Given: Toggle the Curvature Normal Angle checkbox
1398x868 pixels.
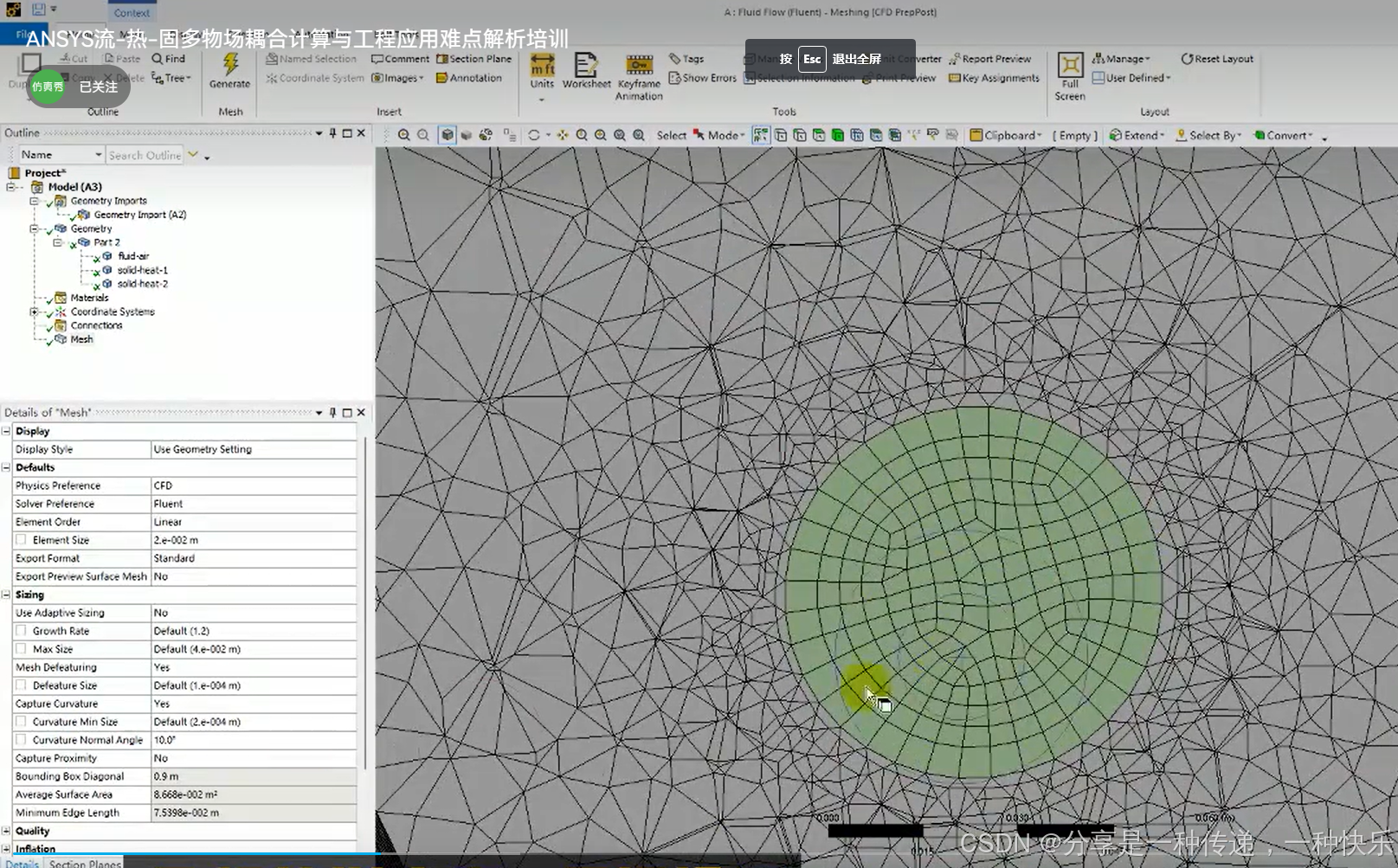Looking at the screenshot, I should point(21,740).
